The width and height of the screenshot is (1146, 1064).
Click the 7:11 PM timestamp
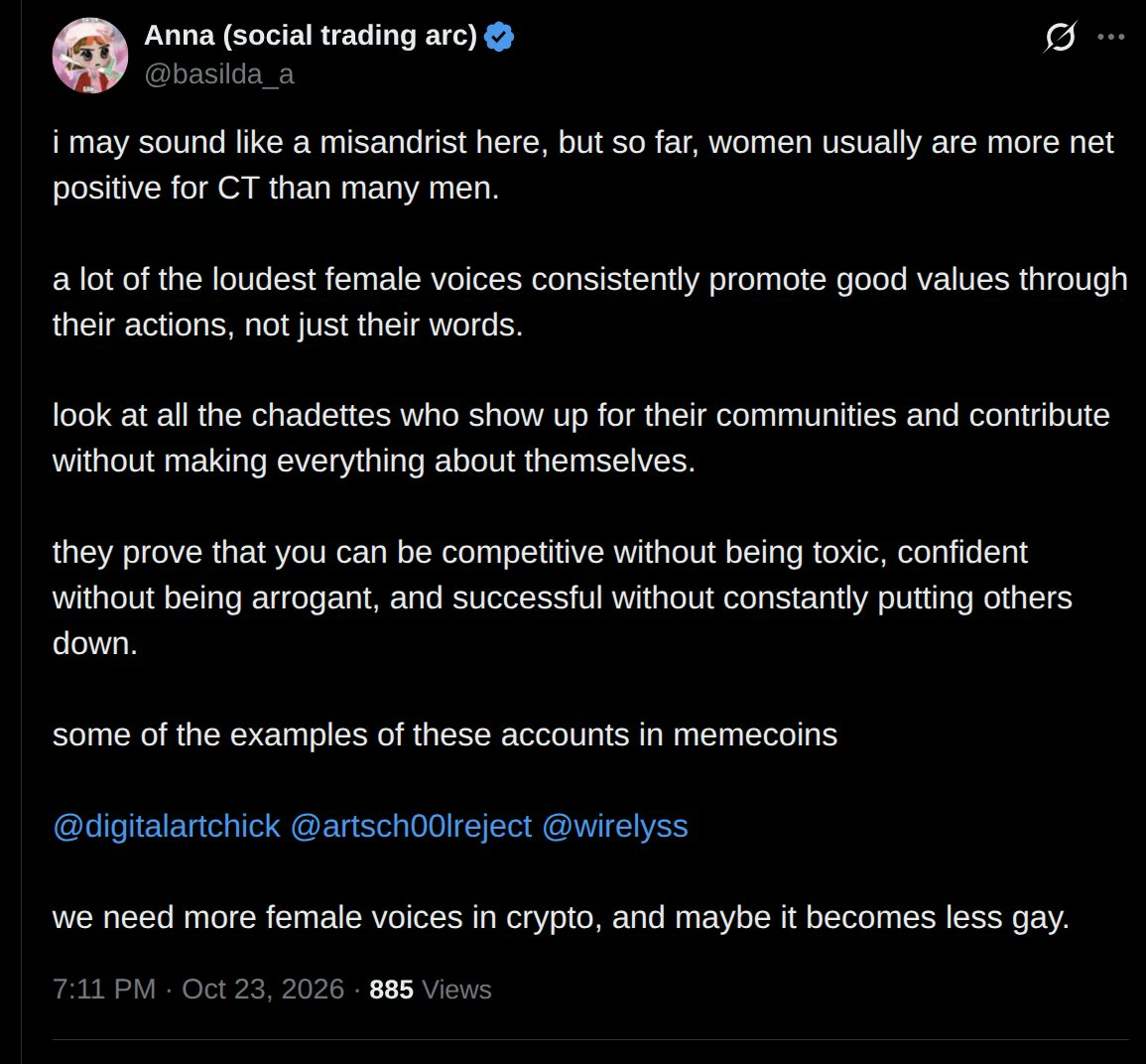click(x=104, y=990)
